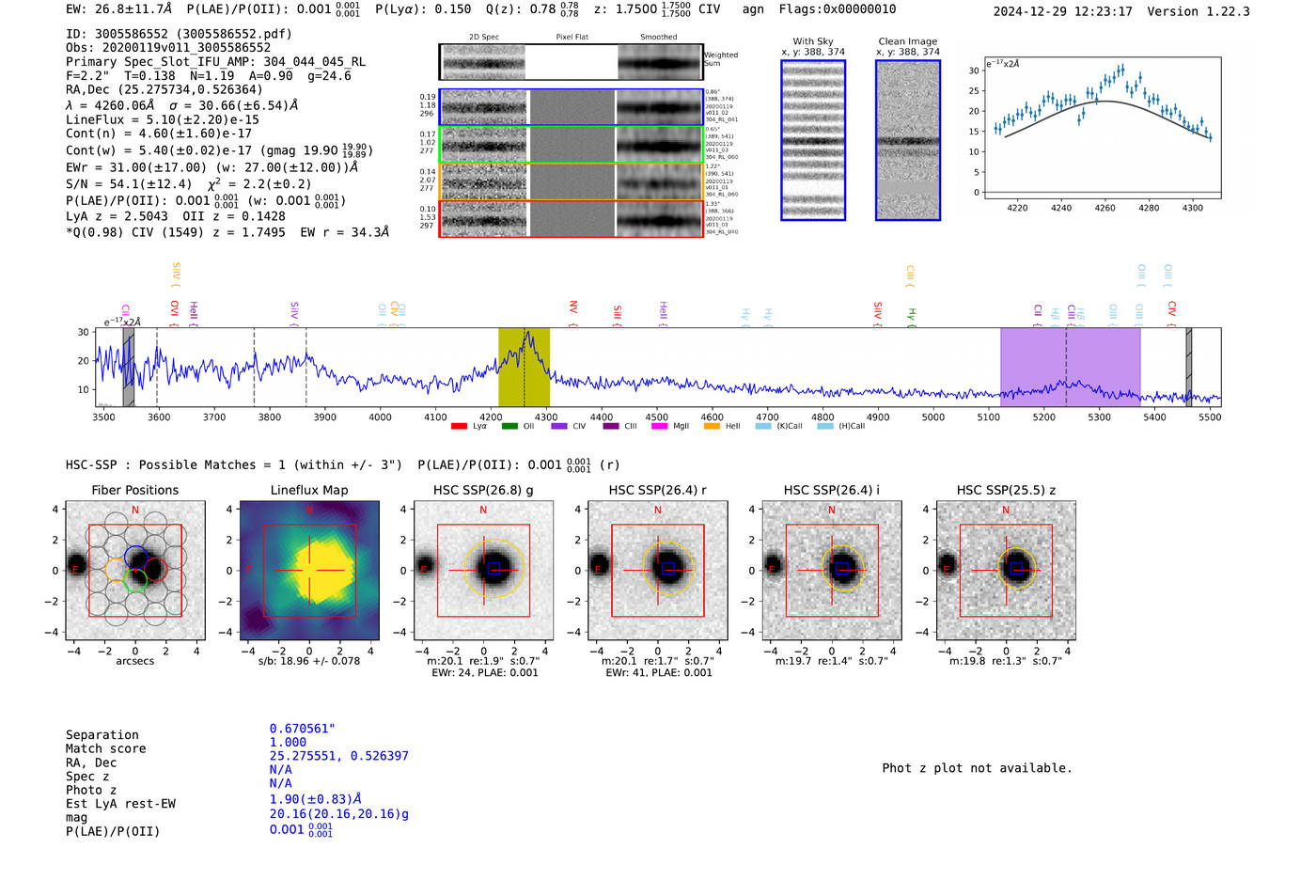The width and height of the screenshot is (1316, 896).
Task: Click the (K)CaII legend swatch
Action: coord(762,426)
